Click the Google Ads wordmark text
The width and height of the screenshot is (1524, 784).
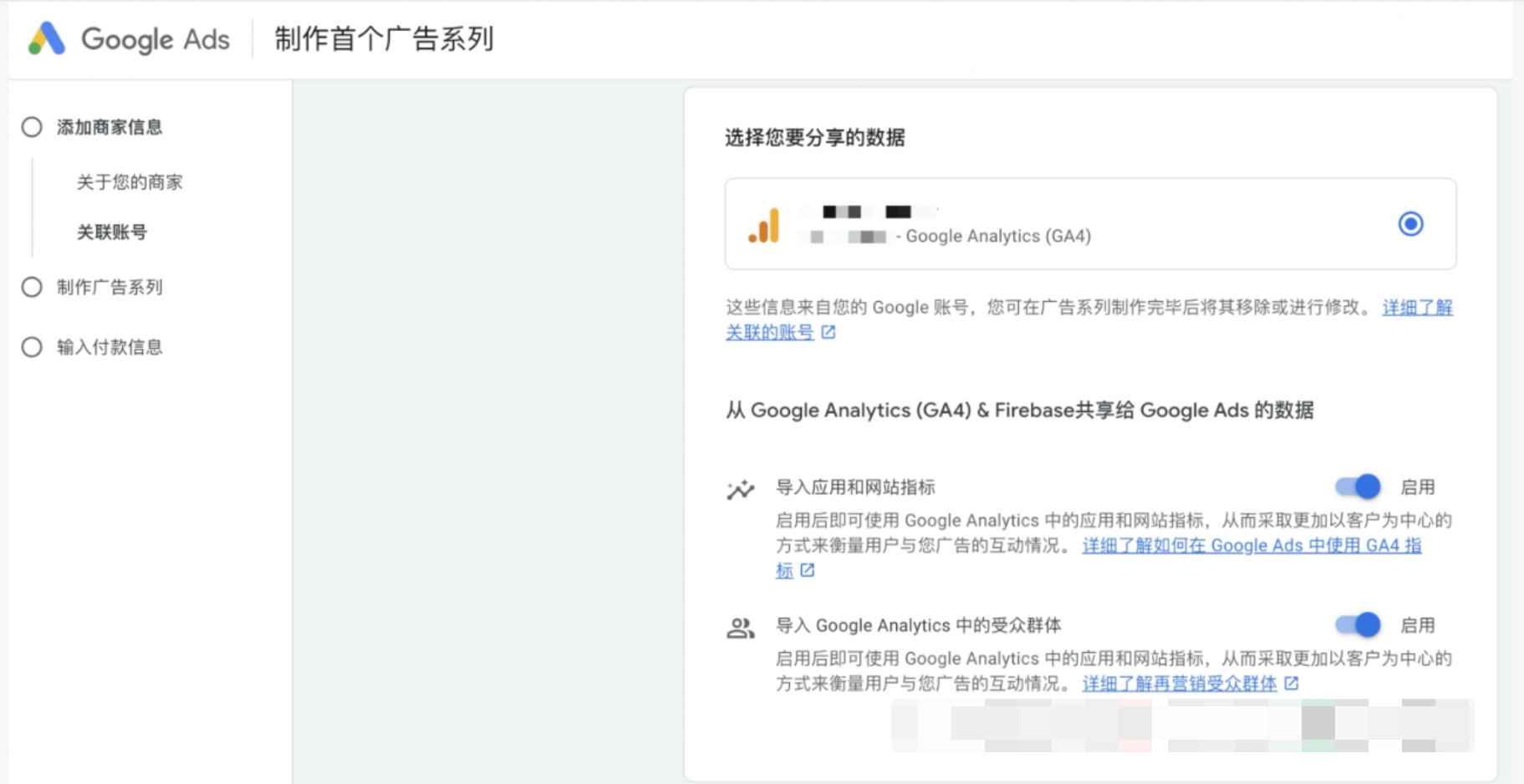pyautogui.click(x=155, y=39)
